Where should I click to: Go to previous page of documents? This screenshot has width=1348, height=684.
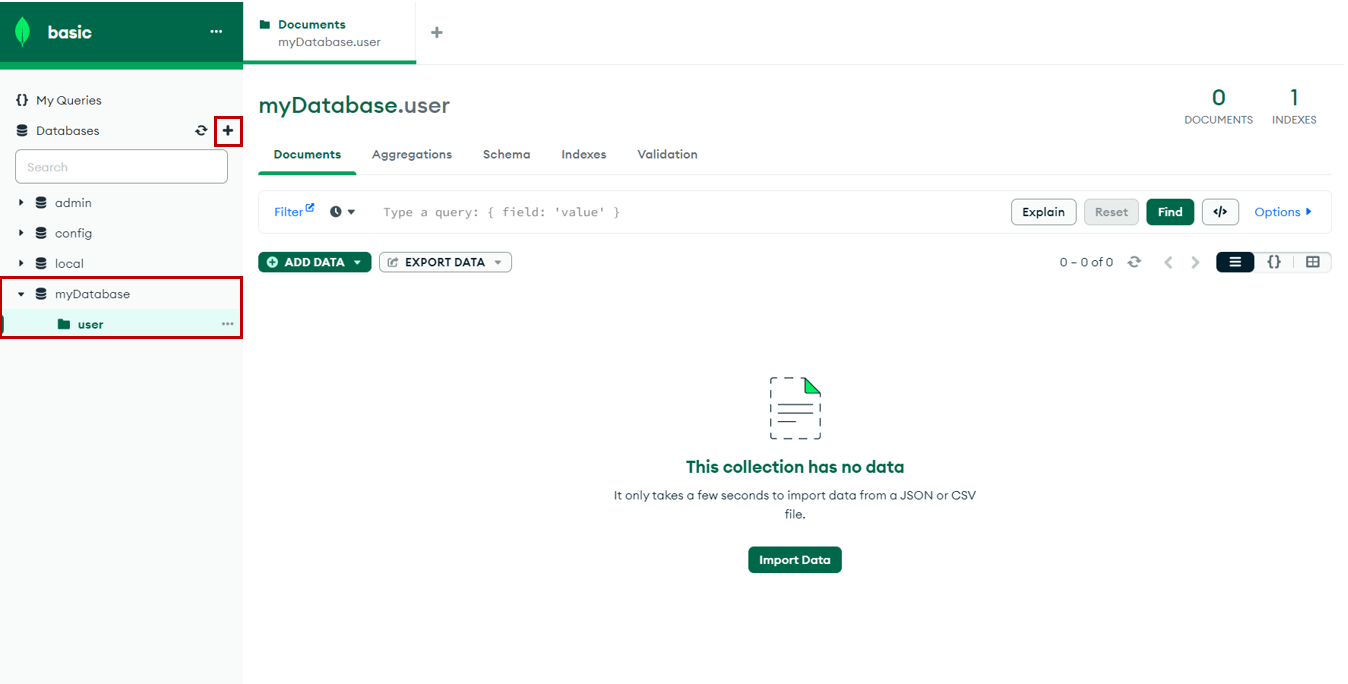(1168, 262)
